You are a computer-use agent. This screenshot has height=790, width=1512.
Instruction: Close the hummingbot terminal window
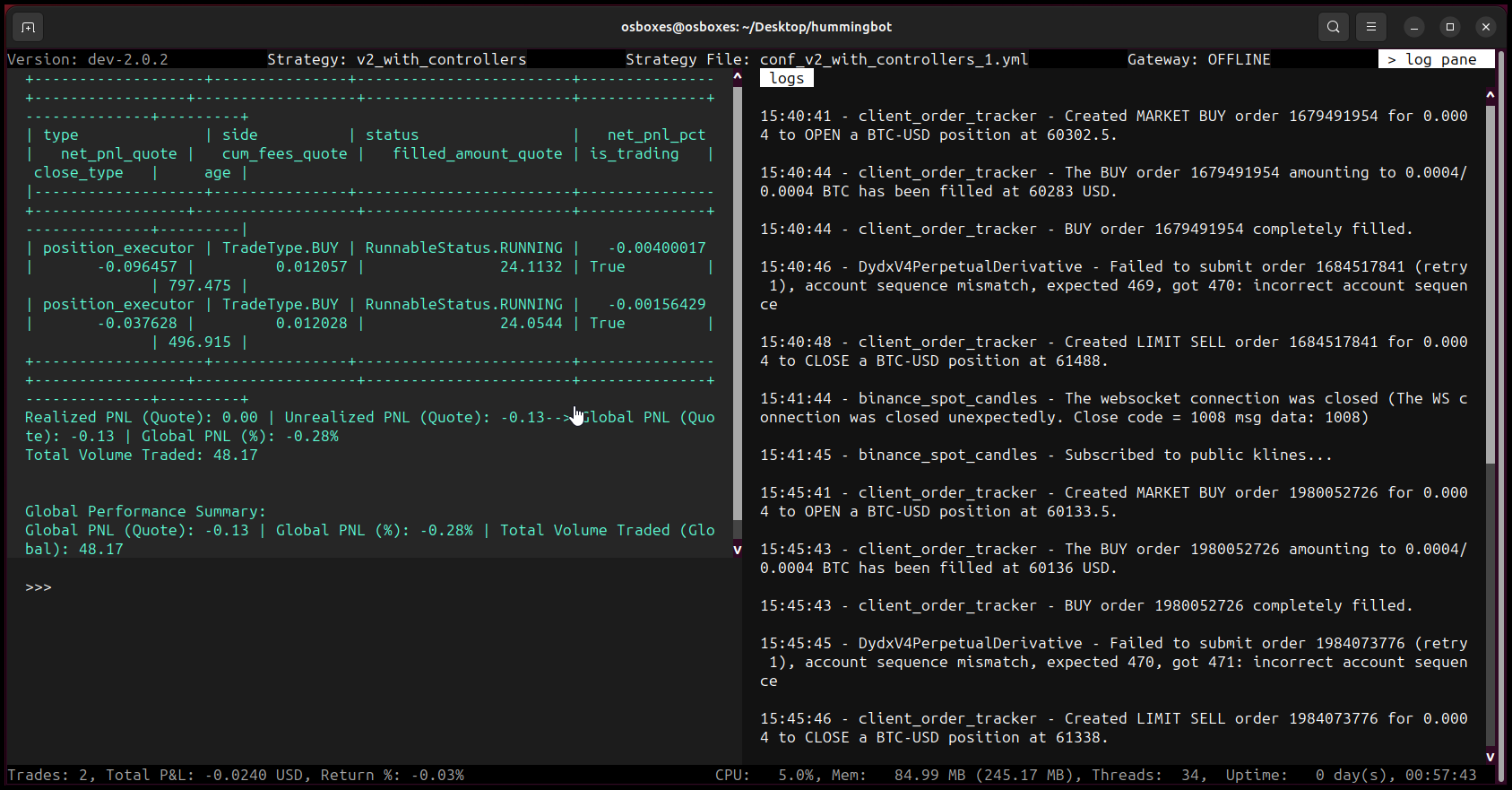1486,27
